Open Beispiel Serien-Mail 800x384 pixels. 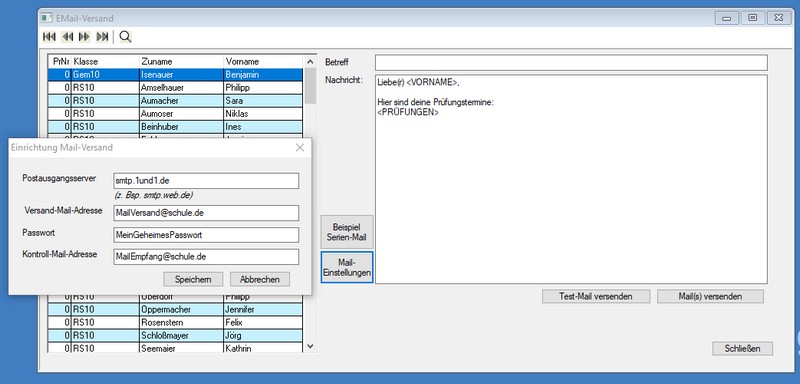tap(347, 232)
